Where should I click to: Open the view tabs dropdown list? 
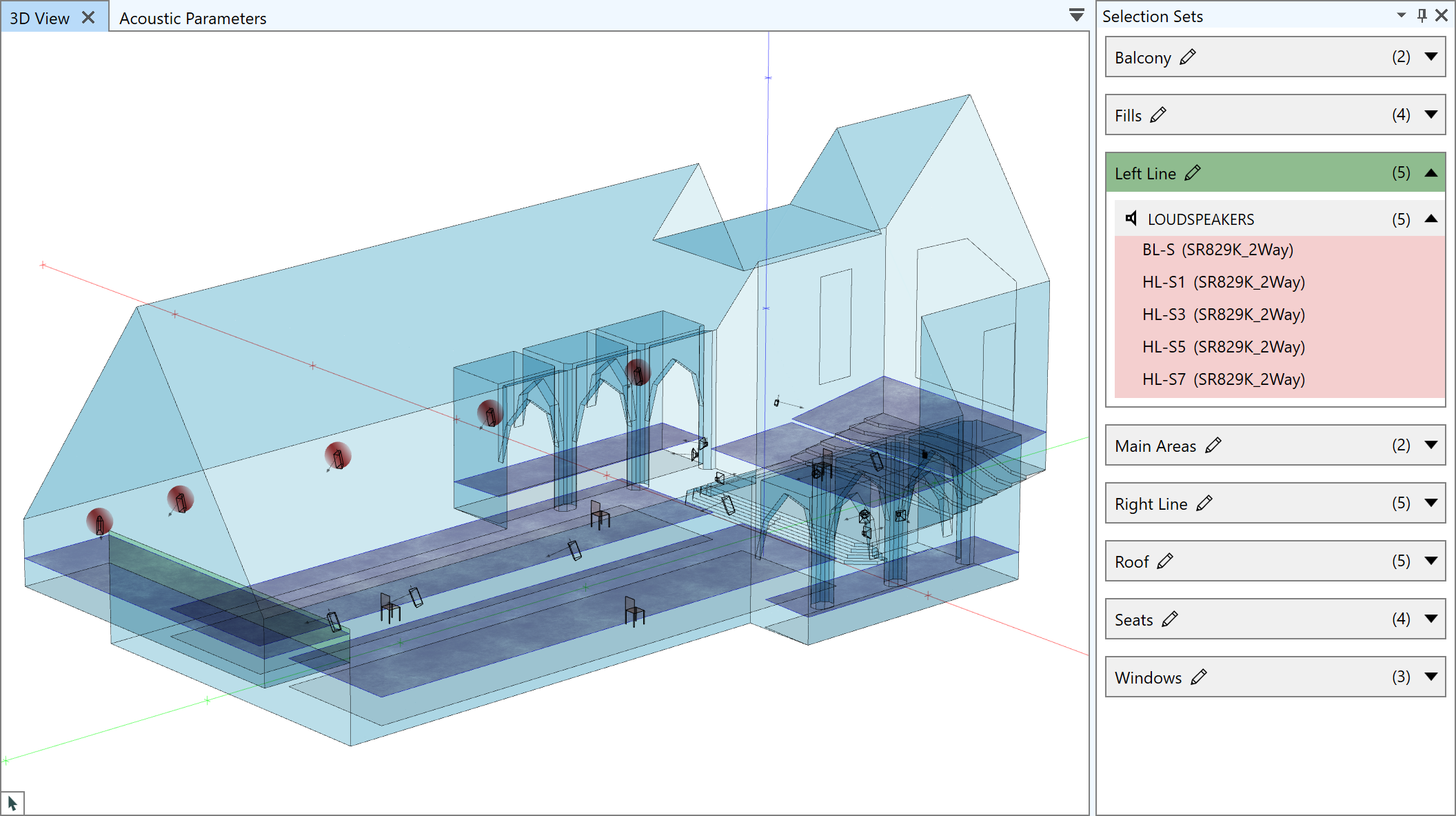[x=1076, y=15]
